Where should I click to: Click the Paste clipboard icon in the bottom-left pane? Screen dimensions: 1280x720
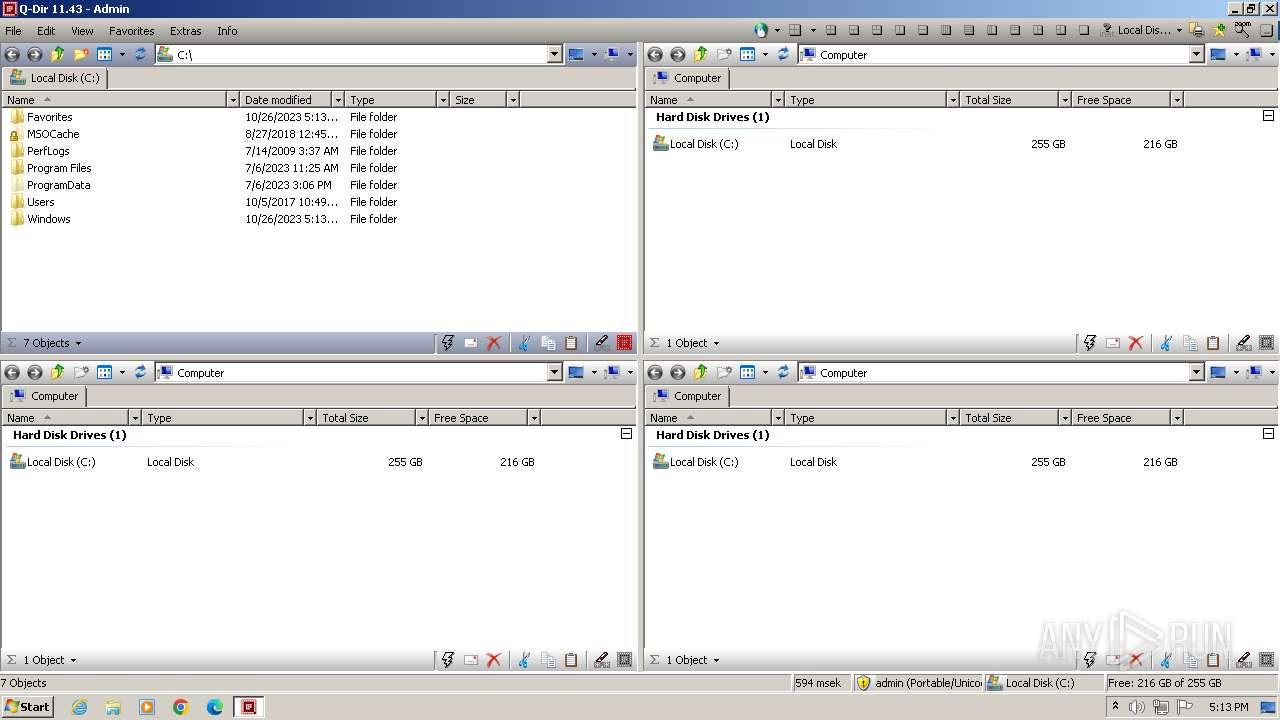click(x=571, y=660)
